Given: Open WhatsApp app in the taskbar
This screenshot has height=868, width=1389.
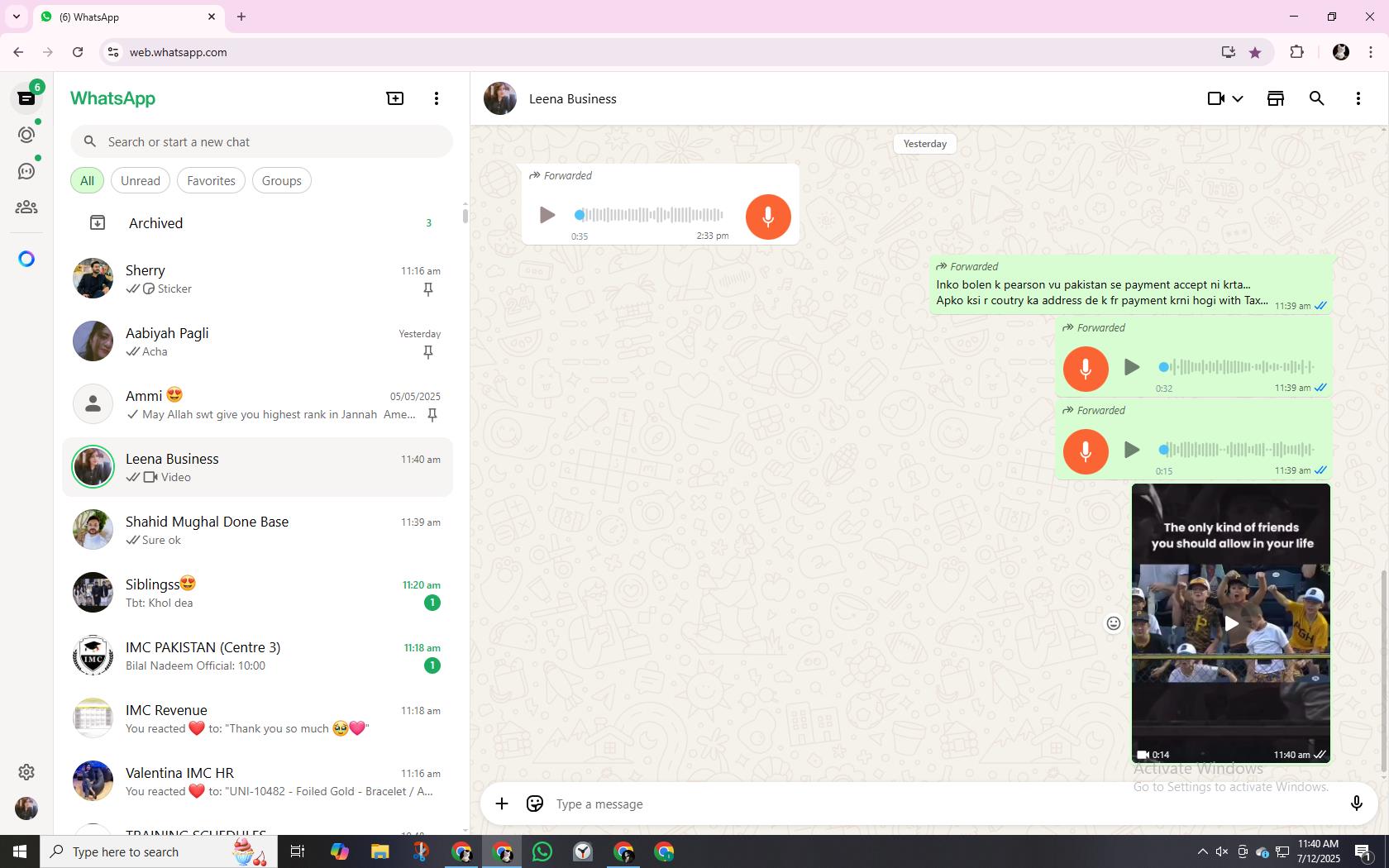Looking at the screenshot, I should click(542, 851).
